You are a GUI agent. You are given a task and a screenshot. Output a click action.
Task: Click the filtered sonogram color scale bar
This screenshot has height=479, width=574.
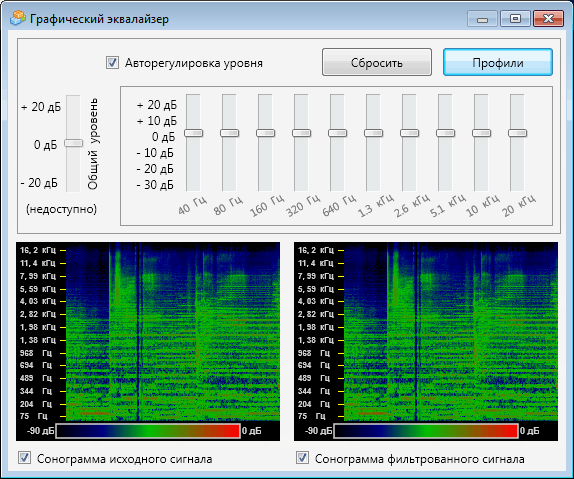426,431
